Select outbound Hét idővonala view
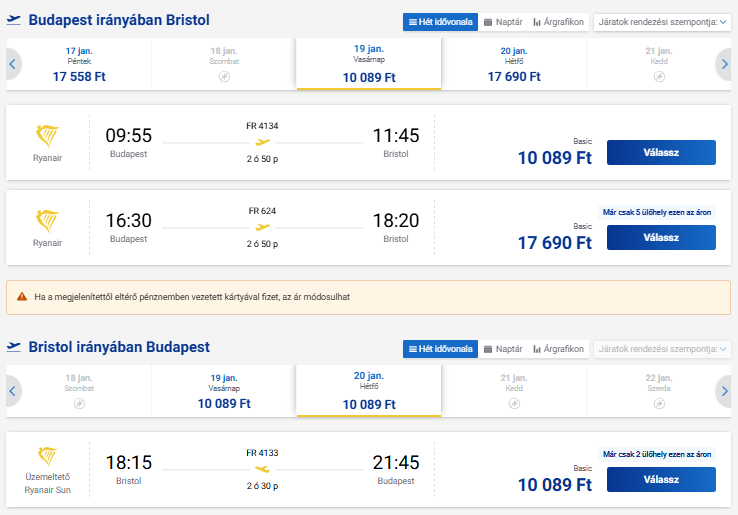The width and height of the screenshot is (738, 515). pyautogui.click(x=440, y=22)
